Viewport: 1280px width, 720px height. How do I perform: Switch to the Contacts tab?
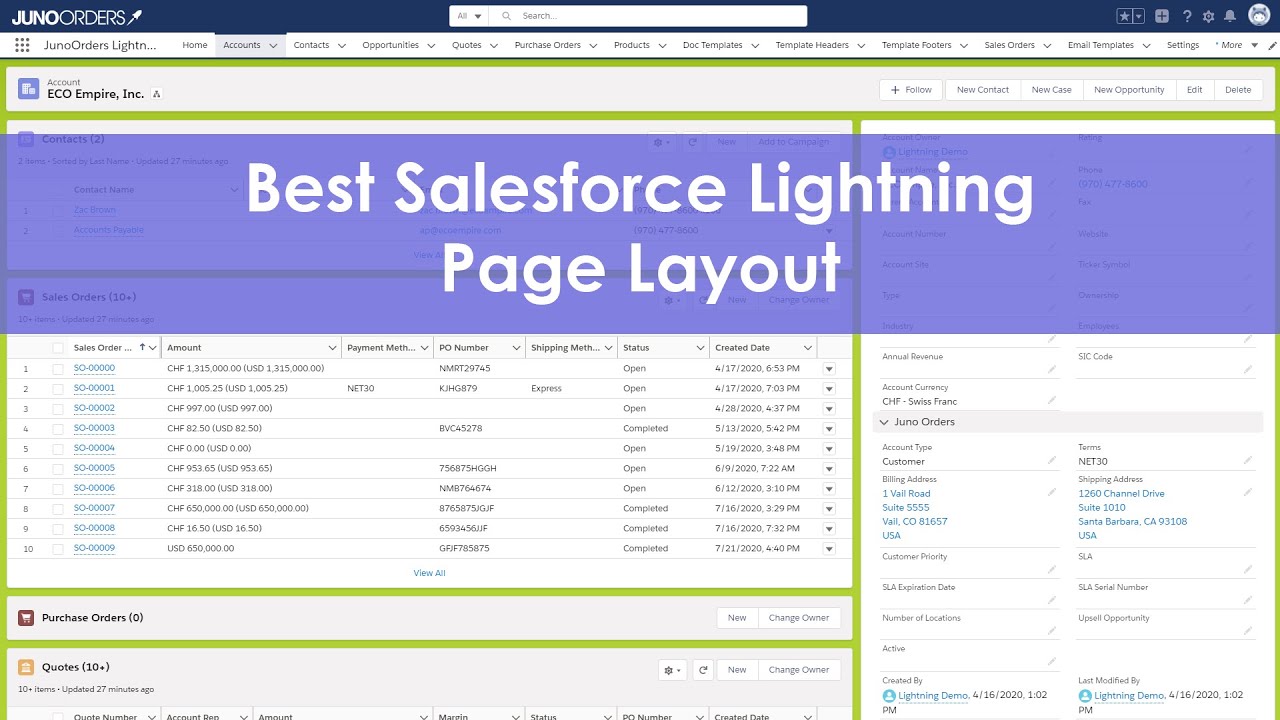311,45
